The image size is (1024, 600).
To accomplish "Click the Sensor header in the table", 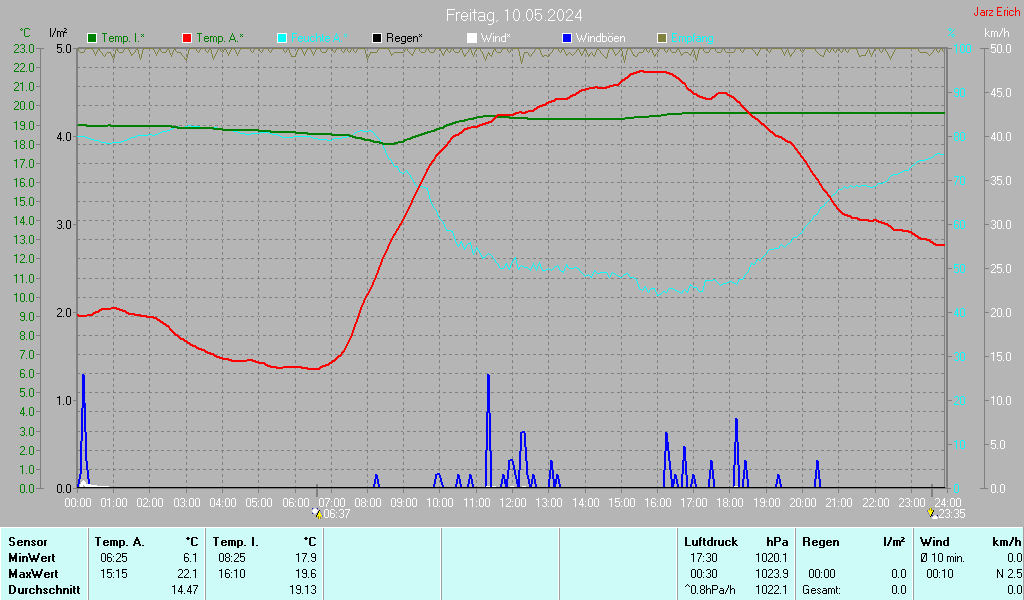I will (x=28, y=542).
